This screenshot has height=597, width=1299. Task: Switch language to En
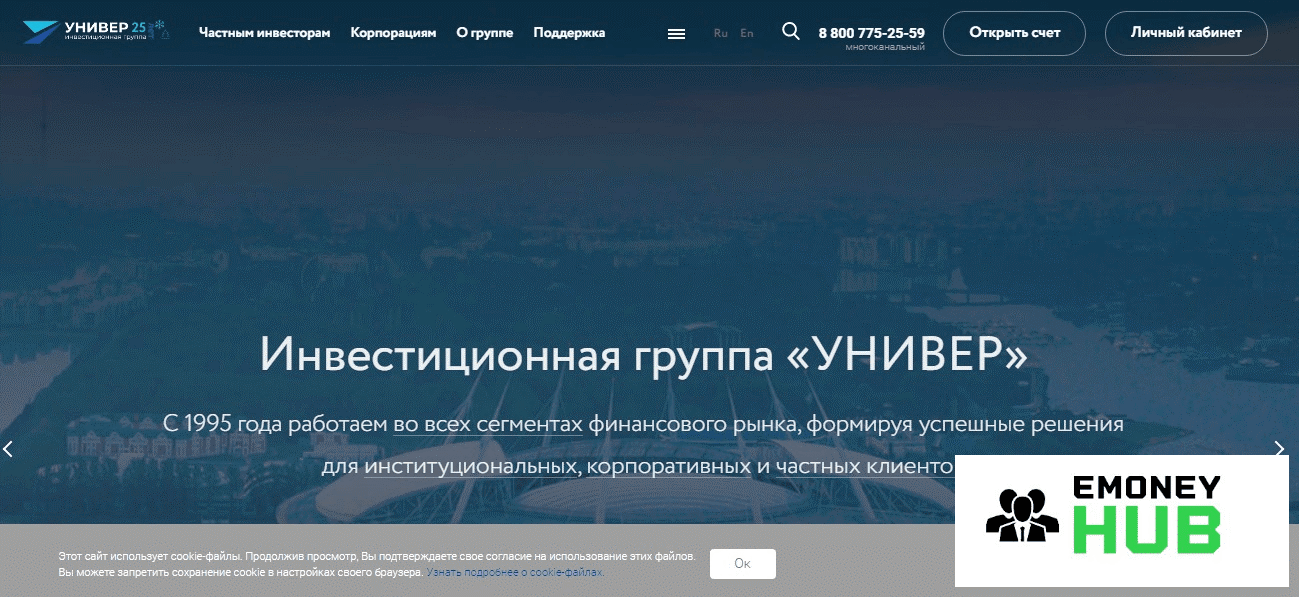[x=747, y=33]
